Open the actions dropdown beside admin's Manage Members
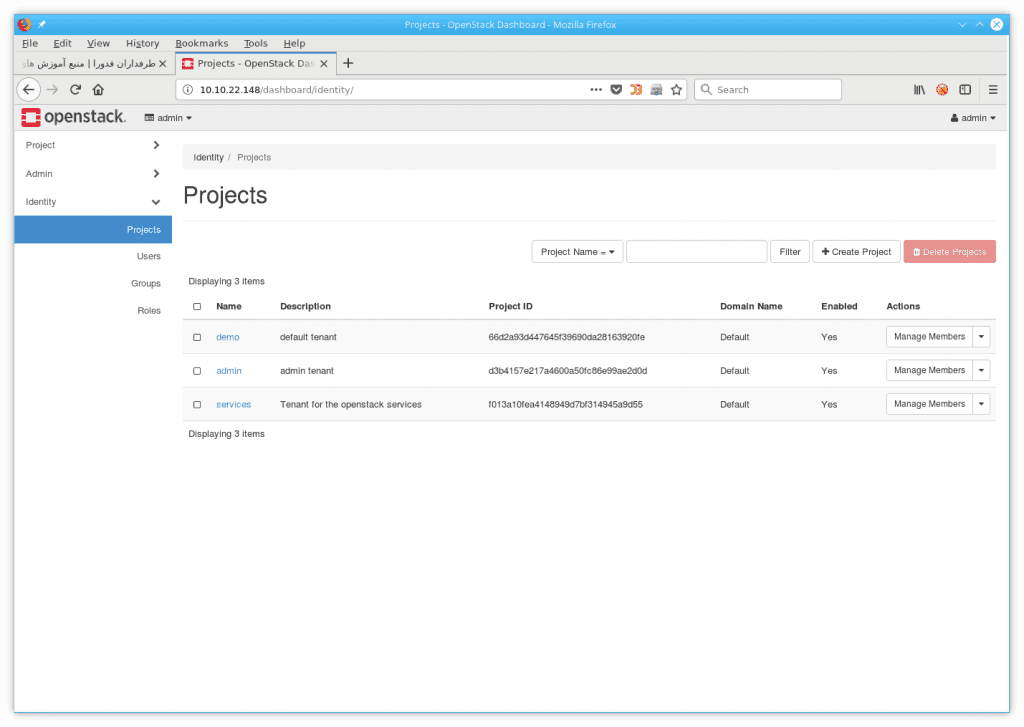Screen dimensions: 1024x727 point(981,370)
